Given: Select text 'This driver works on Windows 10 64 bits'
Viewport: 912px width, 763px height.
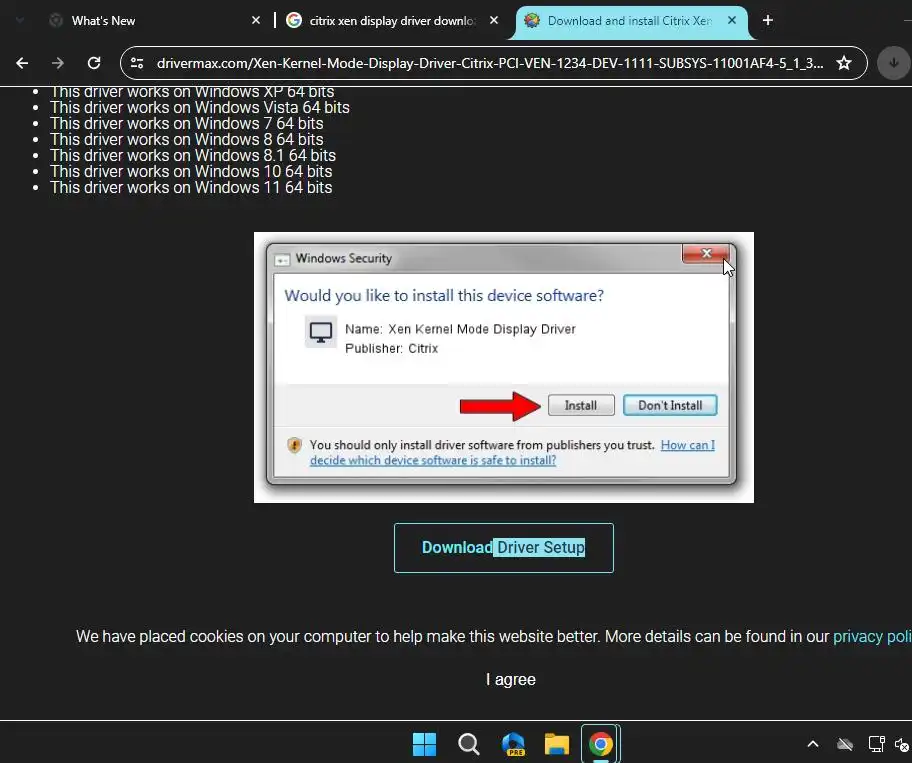Looking at the screenshot, I should coord(191,172).
